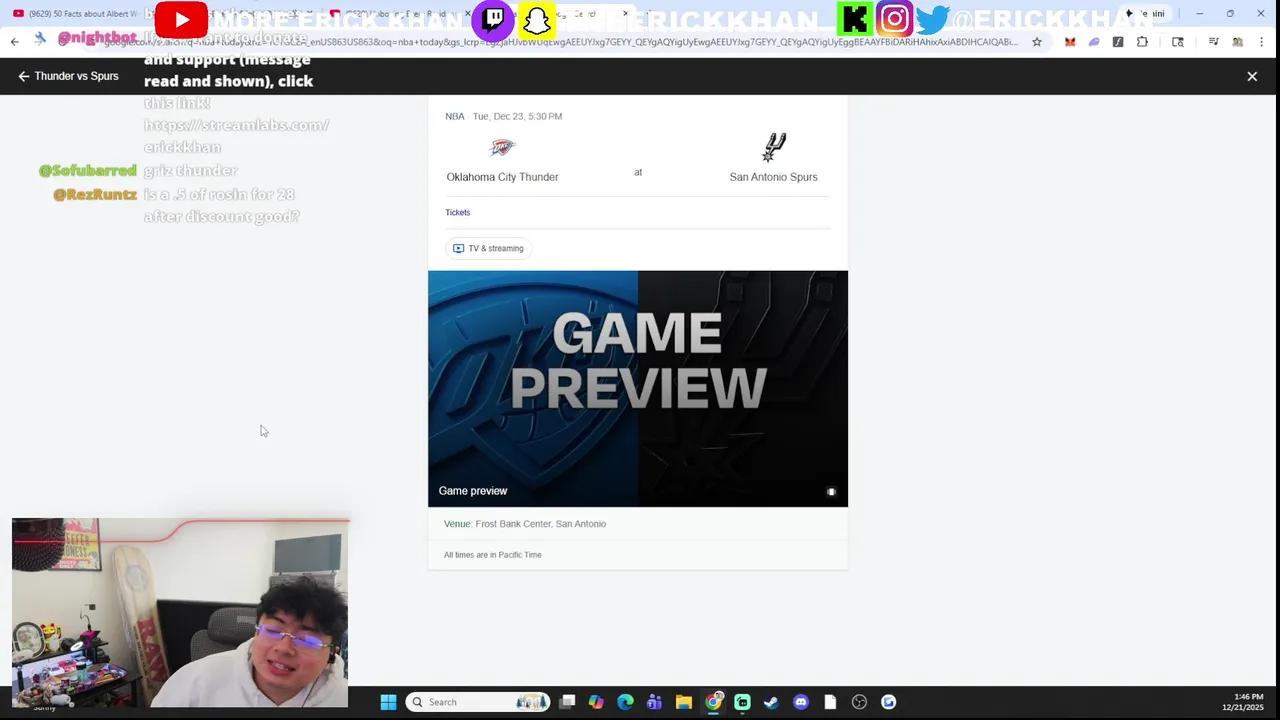
Task: Click the Chrome taskbar icon
Action: [x=713, y=702]
